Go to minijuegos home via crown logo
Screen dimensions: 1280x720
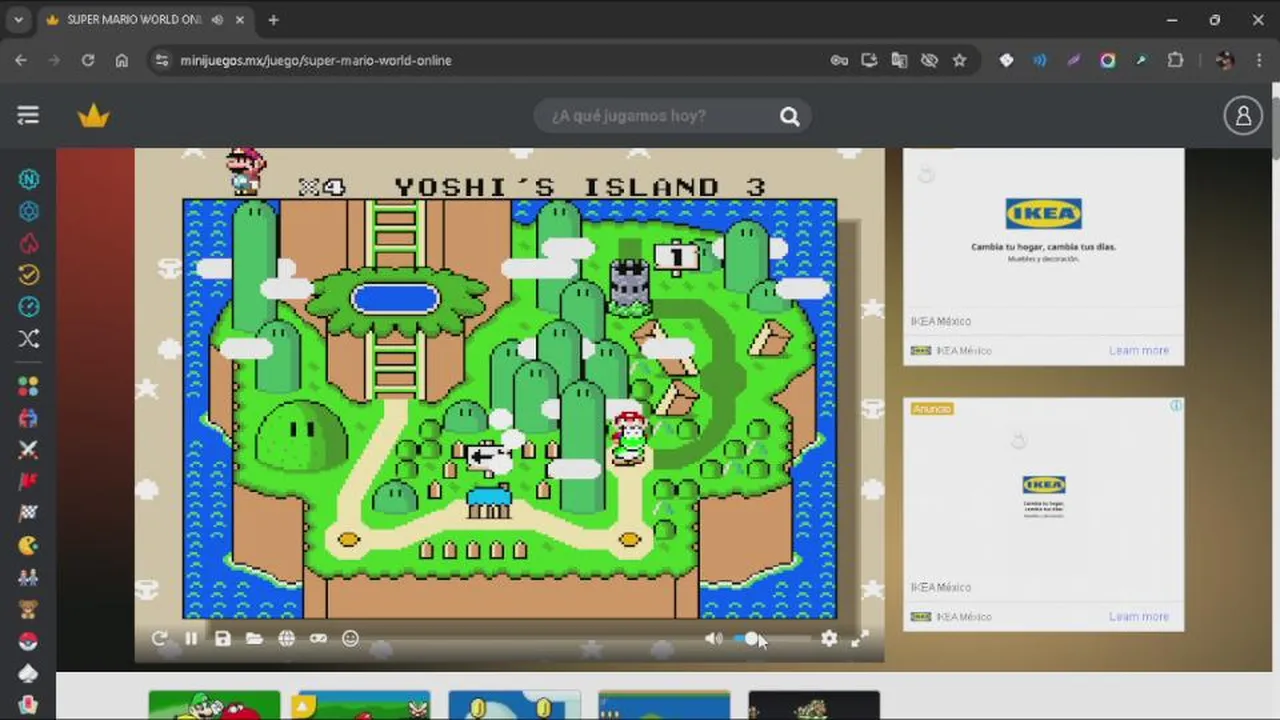tap(93, 116)
